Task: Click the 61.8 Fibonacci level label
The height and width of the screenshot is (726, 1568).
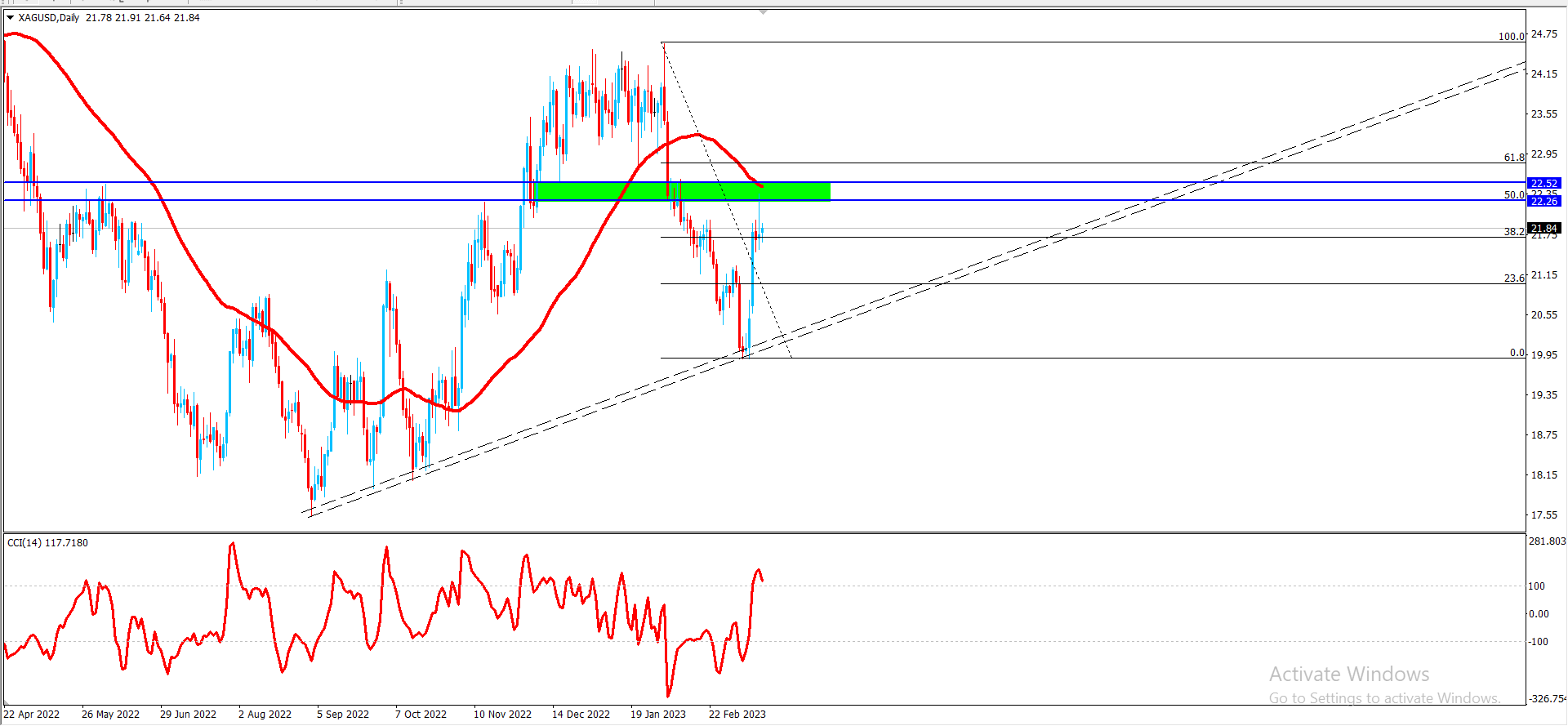Action: [x=1513, y=157]
